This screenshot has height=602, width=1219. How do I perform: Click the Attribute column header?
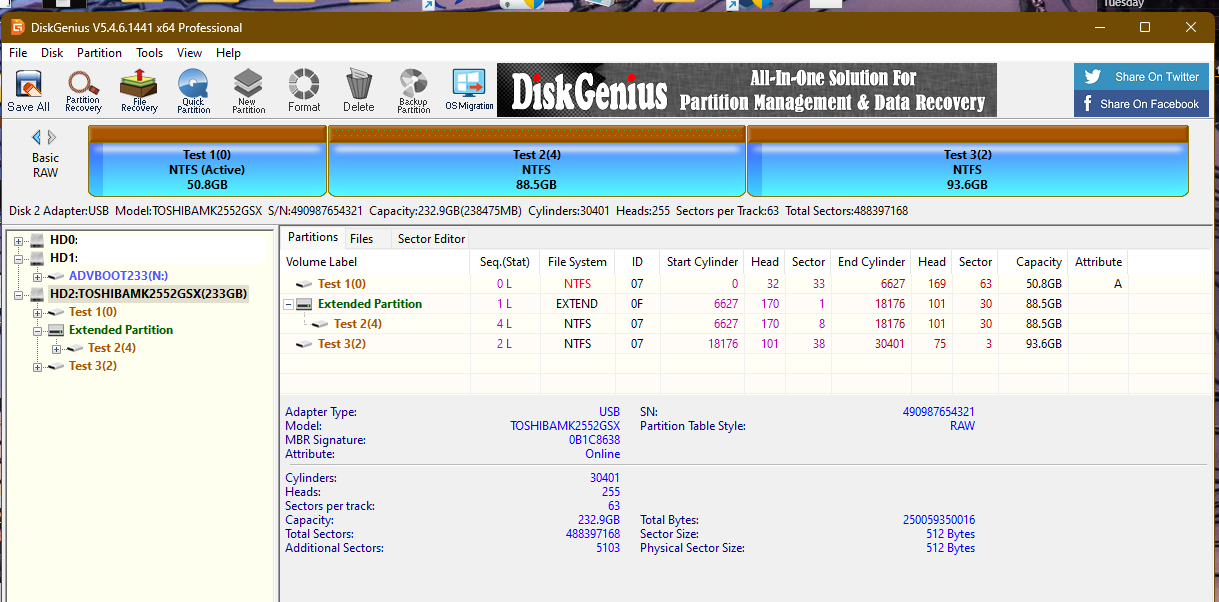click(x=1098, y=262)
